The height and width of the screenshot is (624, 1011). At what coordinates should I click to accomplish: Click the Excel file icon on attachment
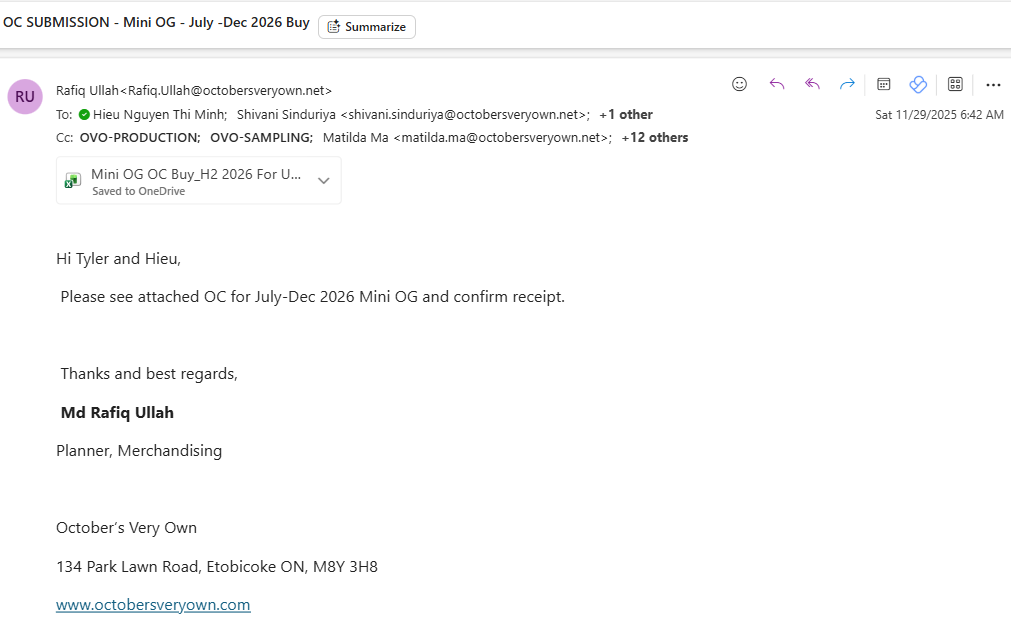(x=73, y=180)
